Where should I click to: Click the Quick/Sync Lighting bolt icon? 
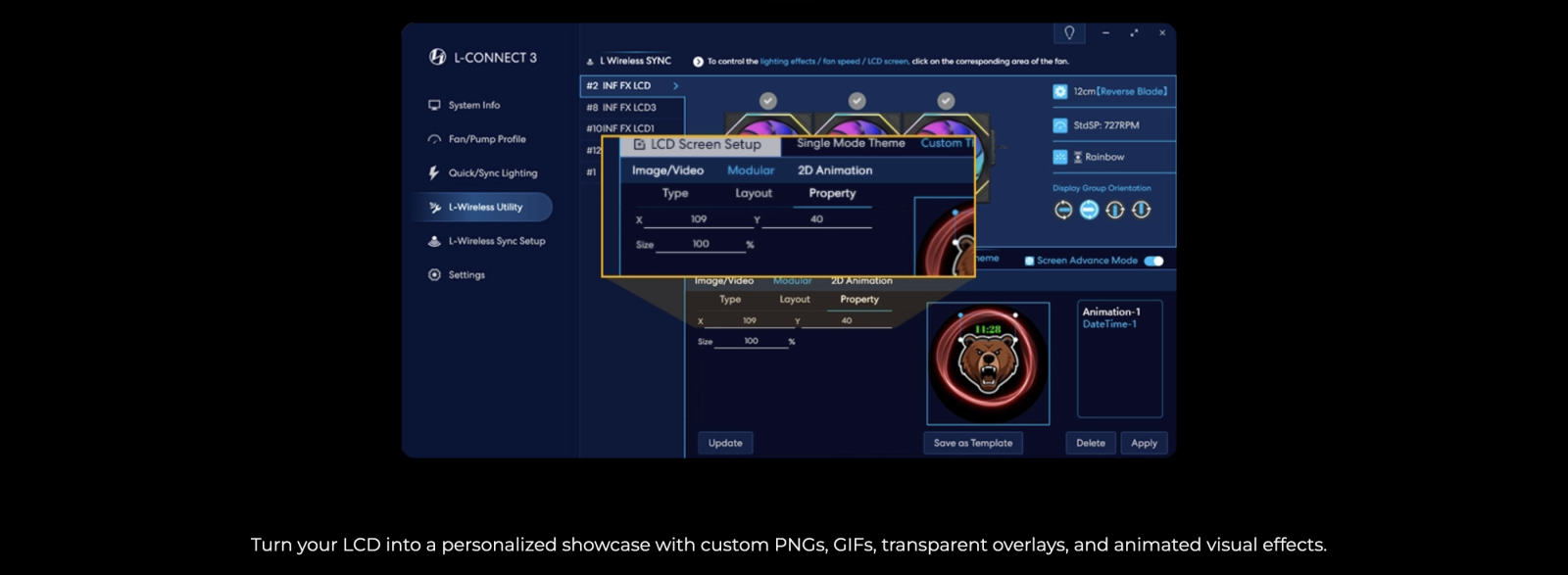point(434,173)
